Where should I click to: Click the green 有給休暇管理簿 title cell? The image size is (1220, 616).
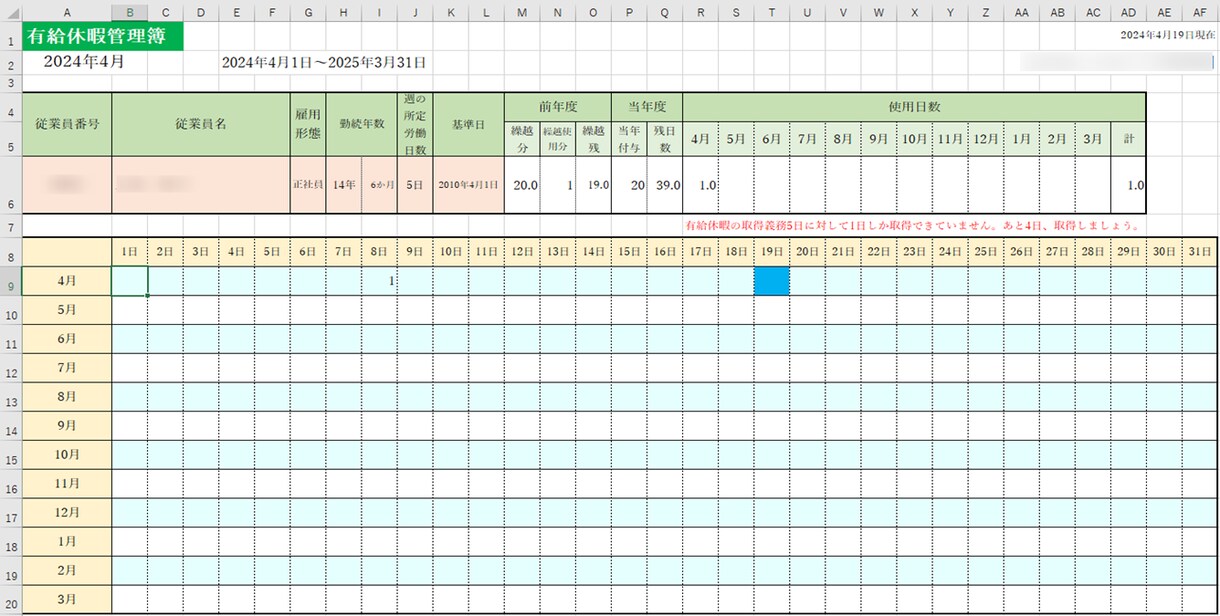104,37
